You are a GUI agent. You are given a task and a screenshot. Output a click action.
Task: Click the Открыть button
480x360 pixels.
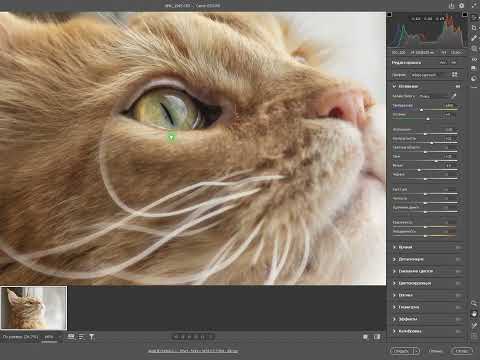point(401,351)
